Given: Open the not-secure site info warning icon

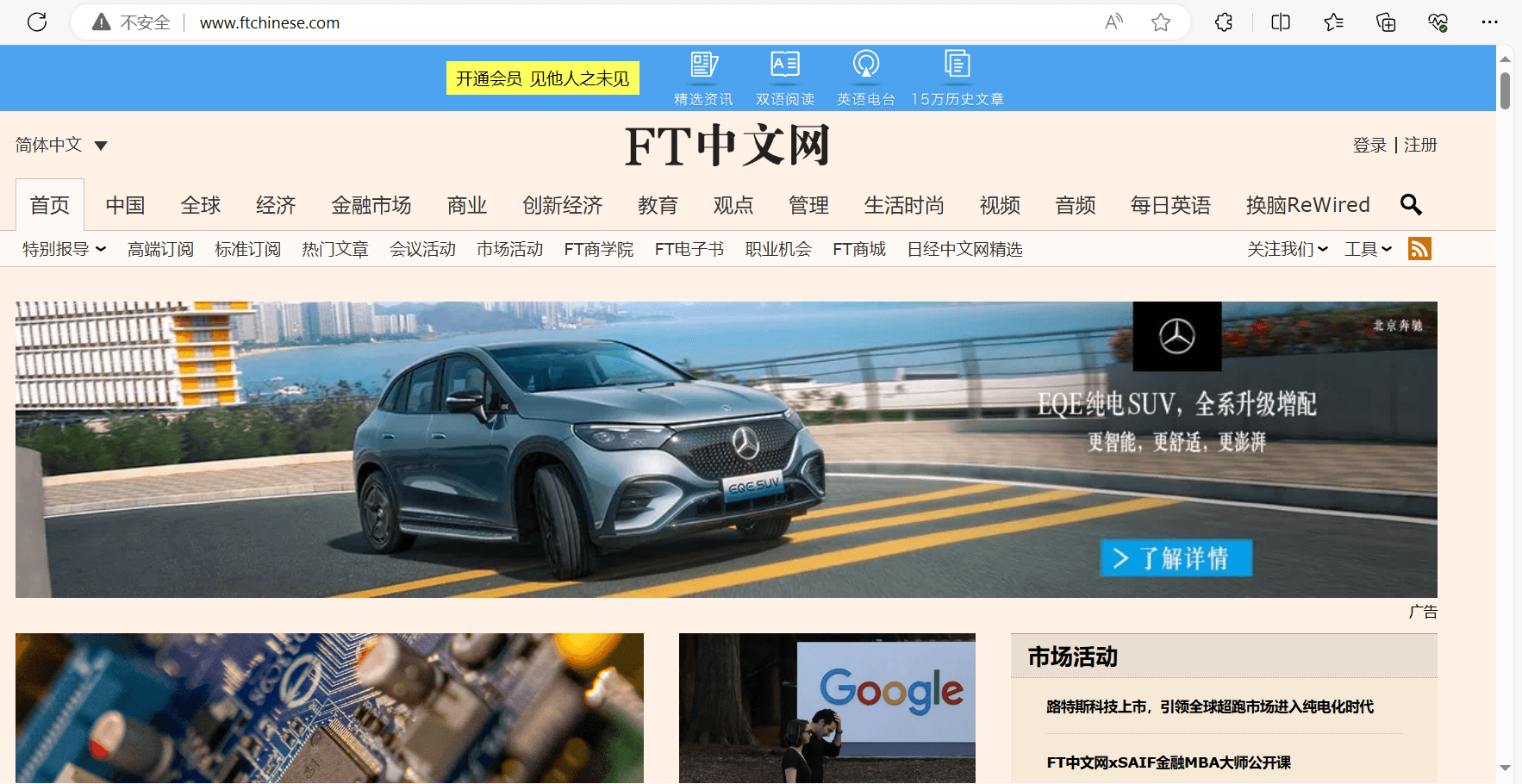Looking at the screenshot, I should 102,22.
